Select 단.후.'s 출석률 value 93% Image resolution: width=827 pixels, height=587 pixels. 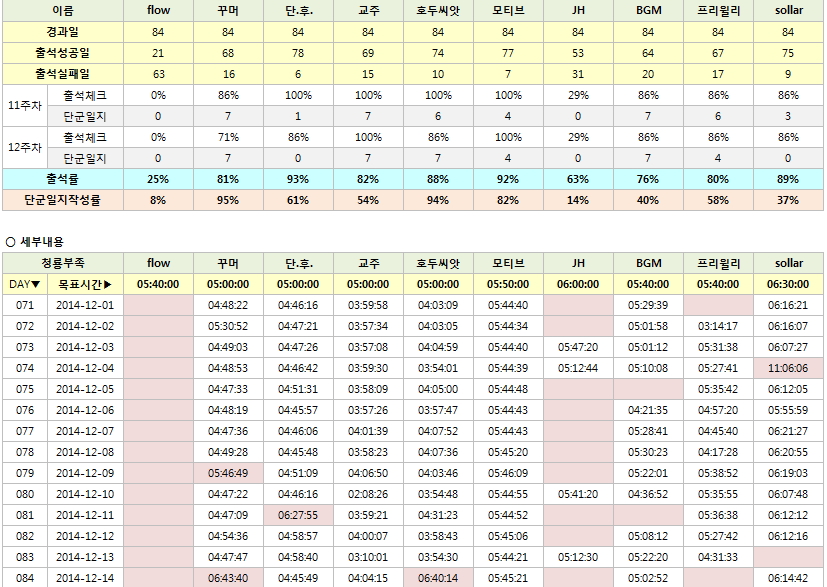click(298, 179)
